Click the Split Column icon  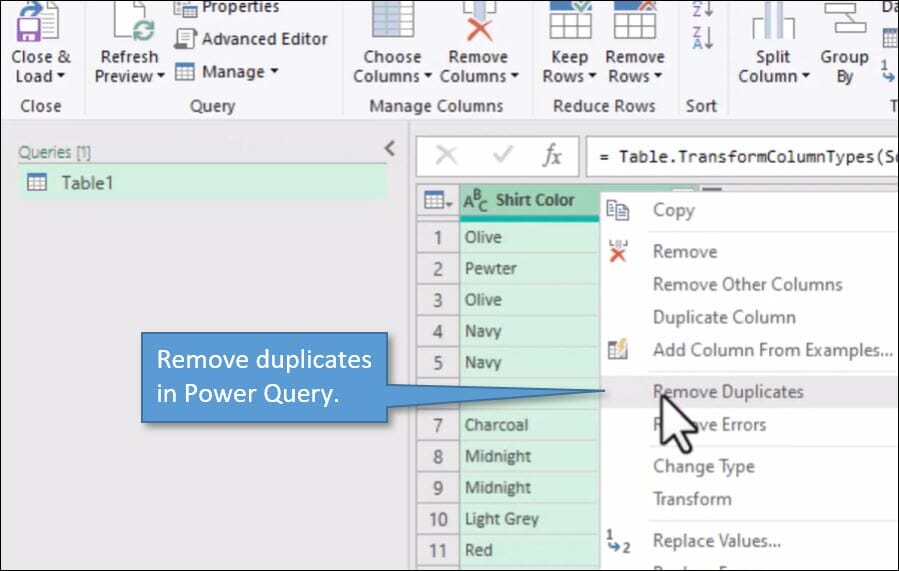point(773,22)
